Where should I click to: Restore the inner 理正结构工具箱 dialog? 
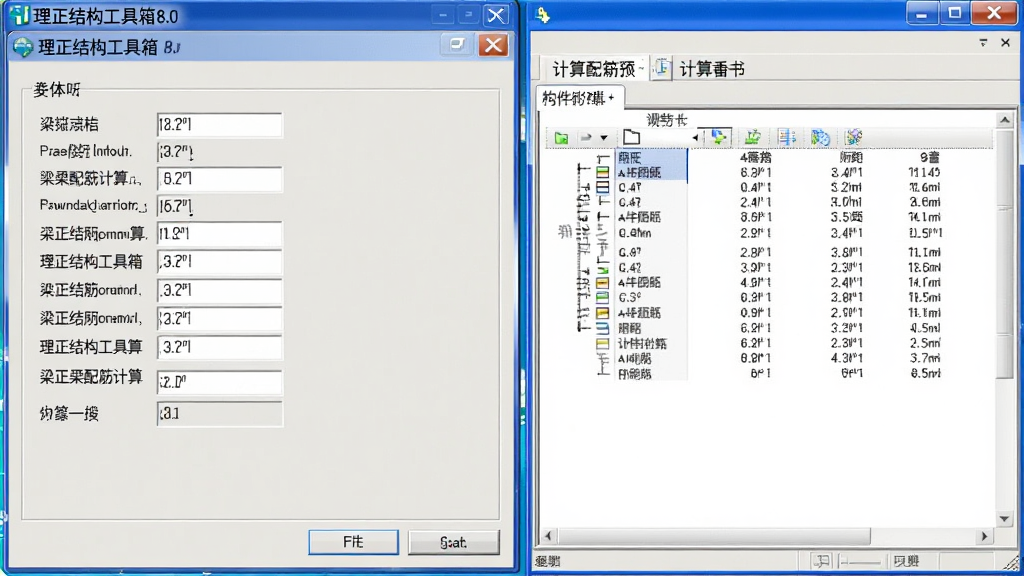456,45
